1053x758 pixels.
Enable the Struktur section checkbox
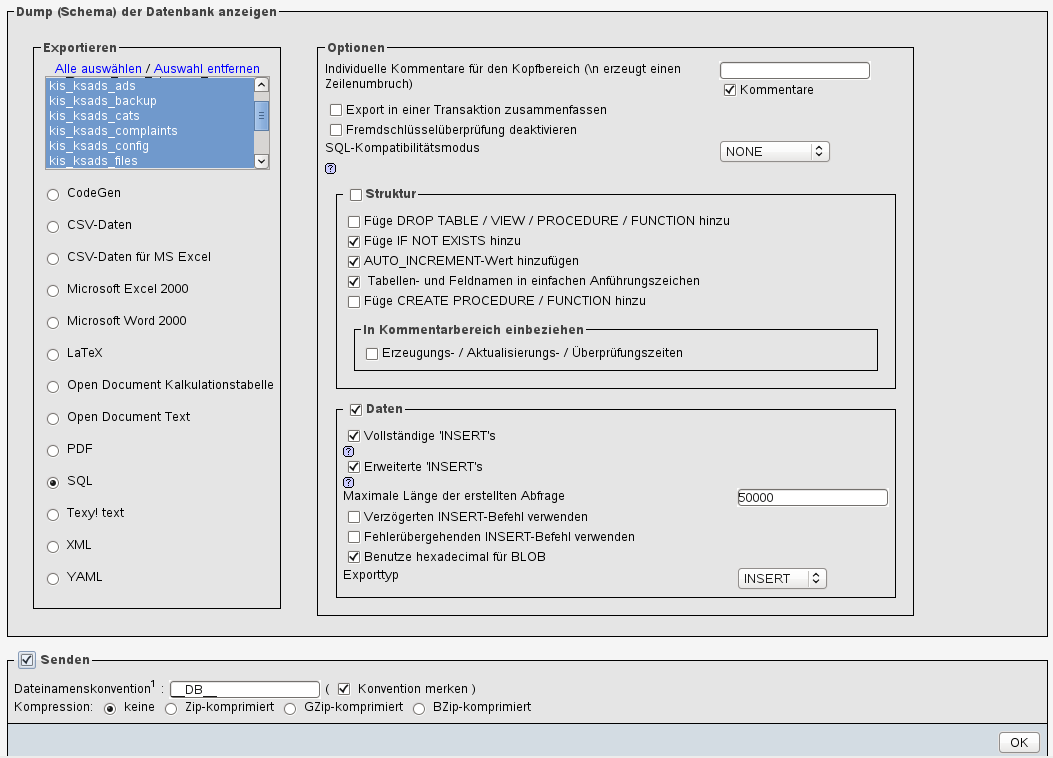click(356, 195)
